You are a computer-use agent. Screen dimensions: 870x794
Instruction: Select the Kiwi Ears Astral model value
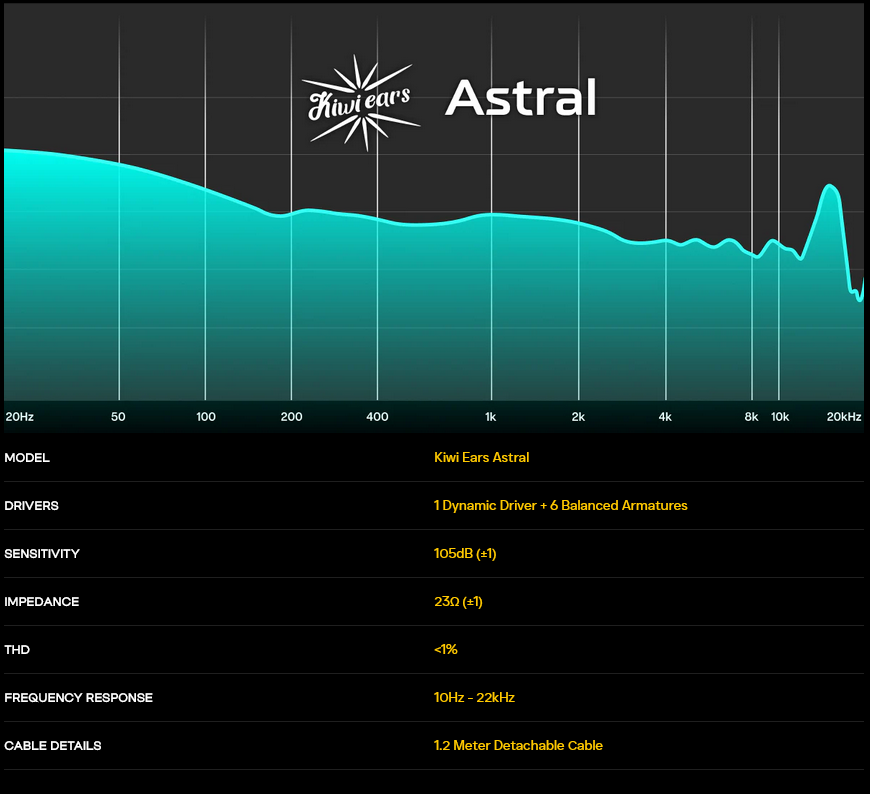481,458
